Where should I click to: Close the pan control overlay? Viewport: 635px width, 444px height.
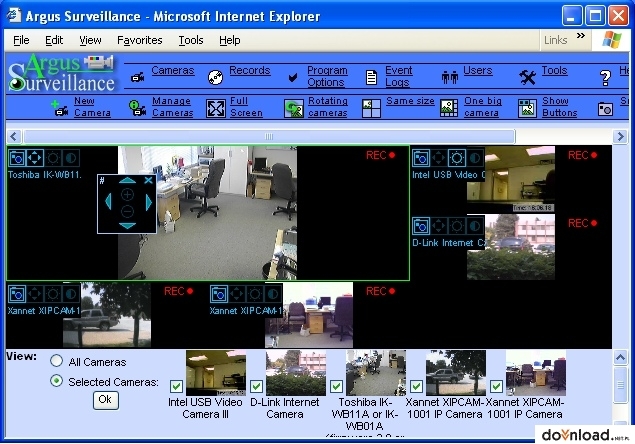coord(149,180)
